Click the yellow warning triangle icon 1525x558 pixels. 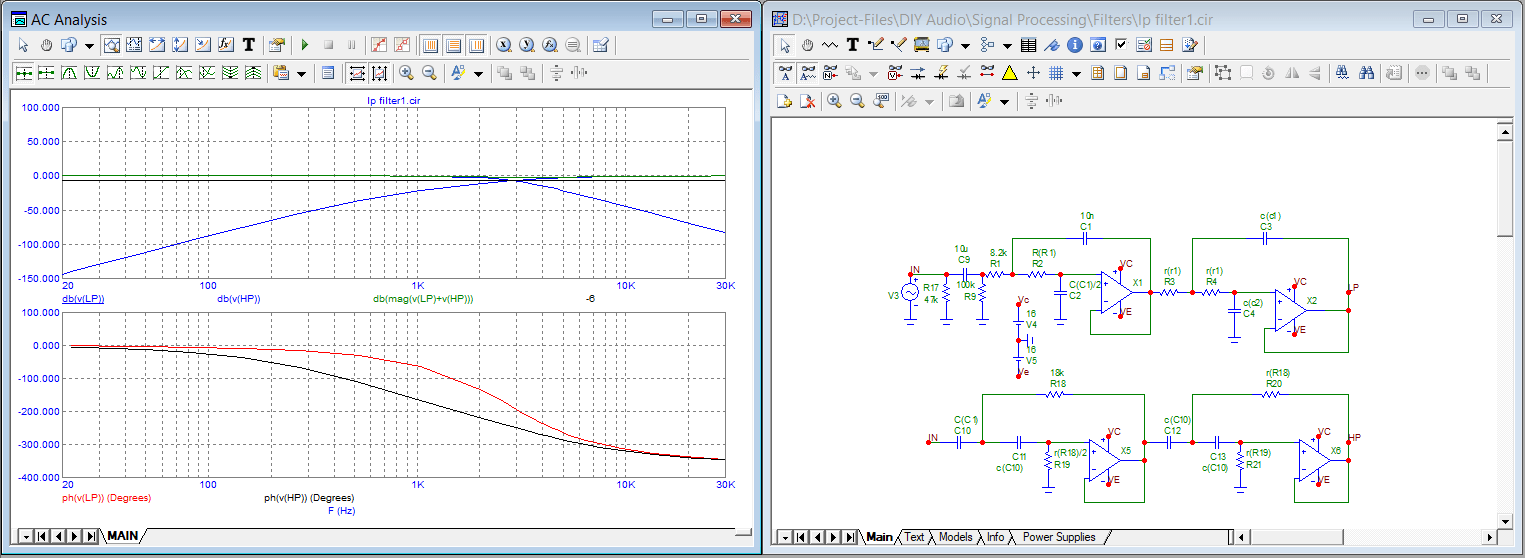(1009, 73)
